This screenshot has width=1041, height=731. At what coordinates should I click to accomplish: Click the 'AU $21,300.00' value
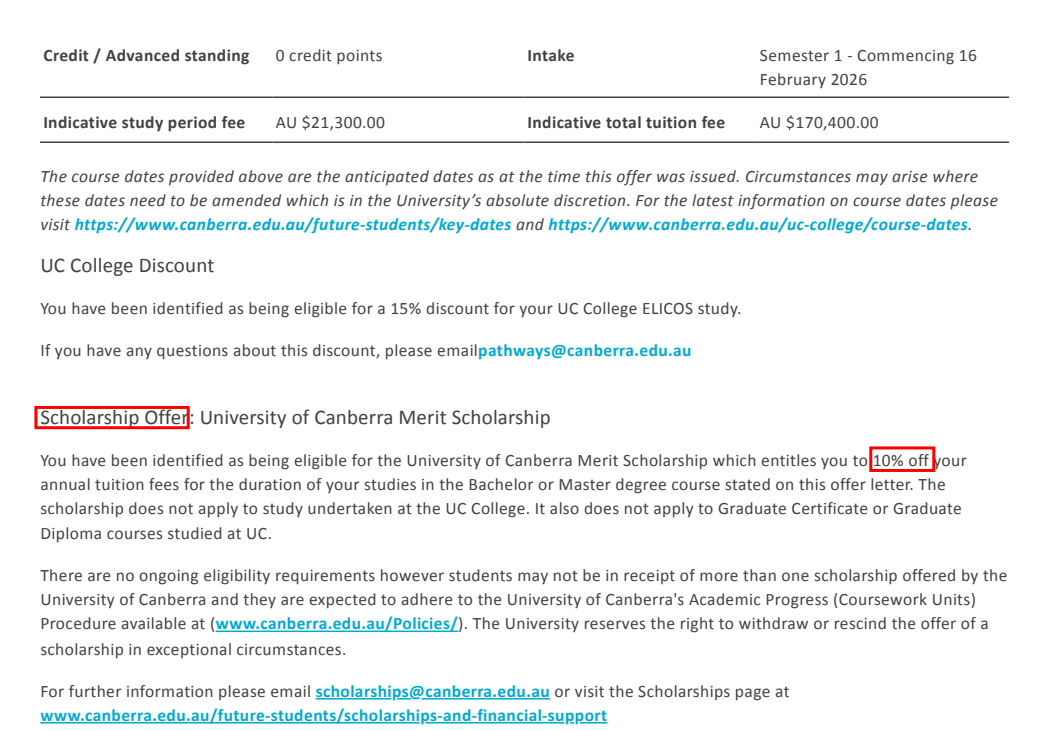330,123
